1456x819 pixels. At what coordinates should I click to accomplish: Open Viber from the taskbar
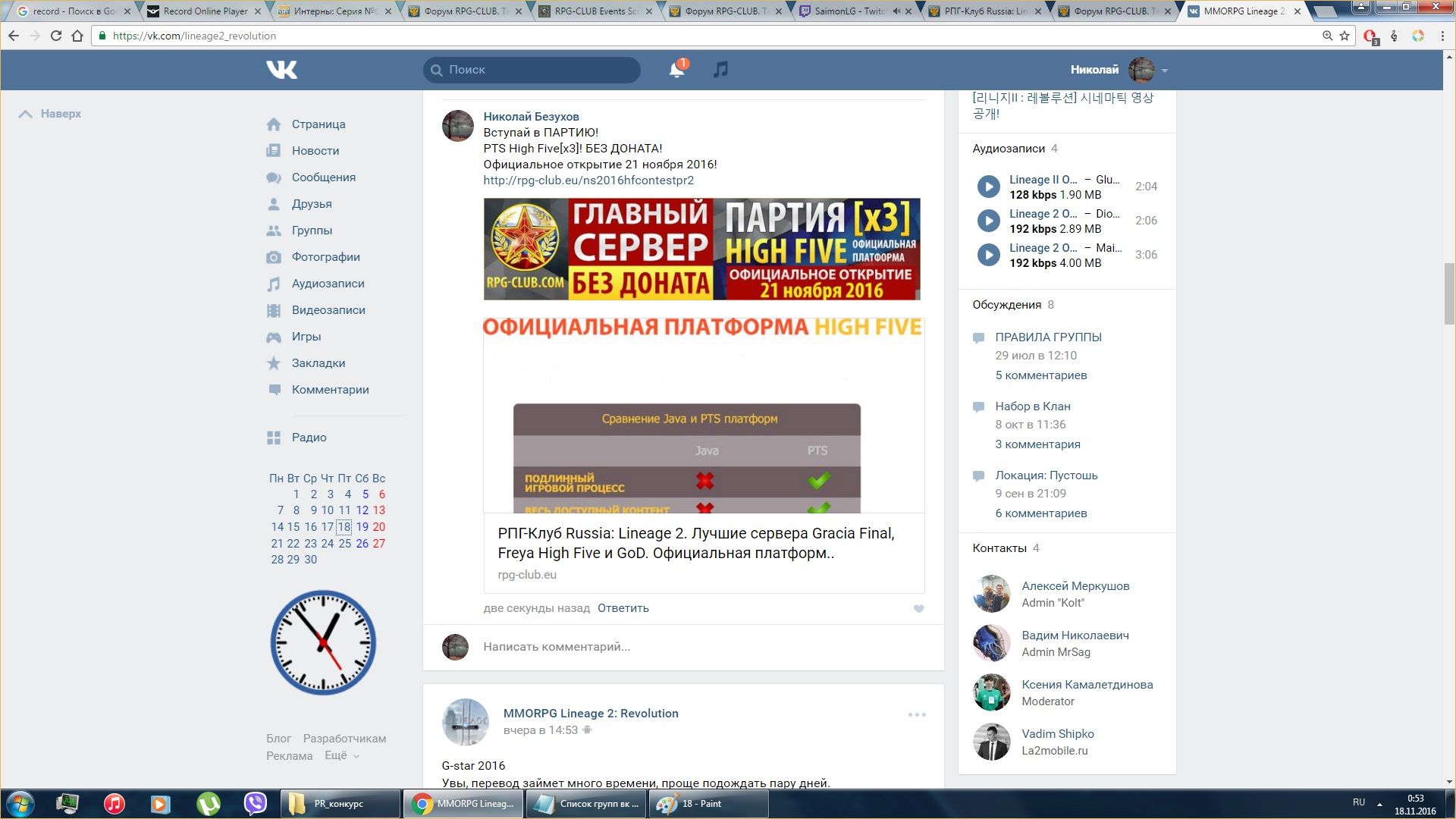point(256,804)
